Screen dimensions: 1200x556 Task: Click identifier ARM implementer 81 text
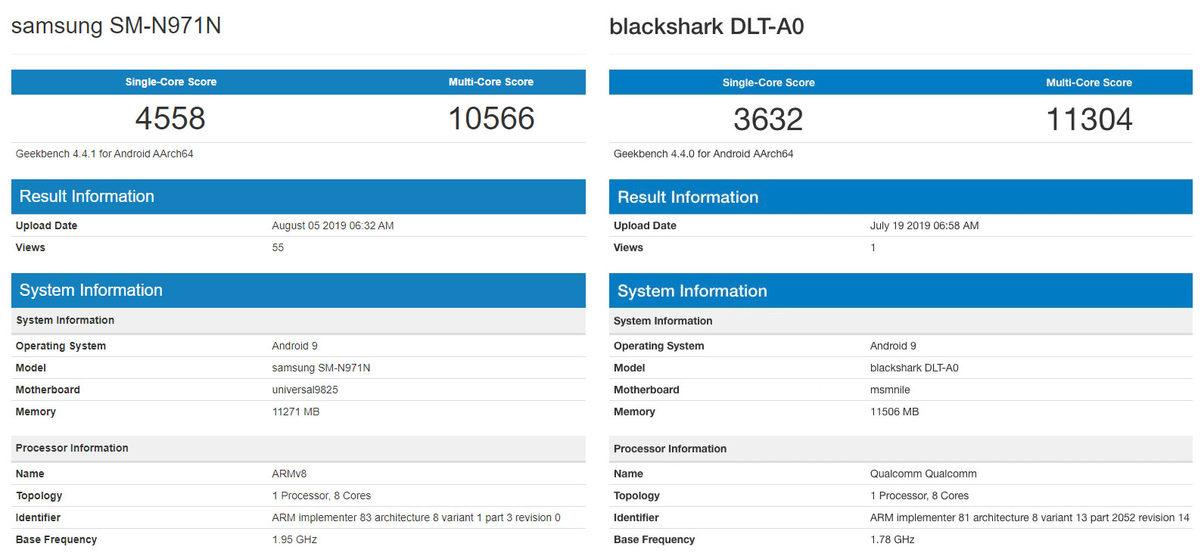point(1030,518)
